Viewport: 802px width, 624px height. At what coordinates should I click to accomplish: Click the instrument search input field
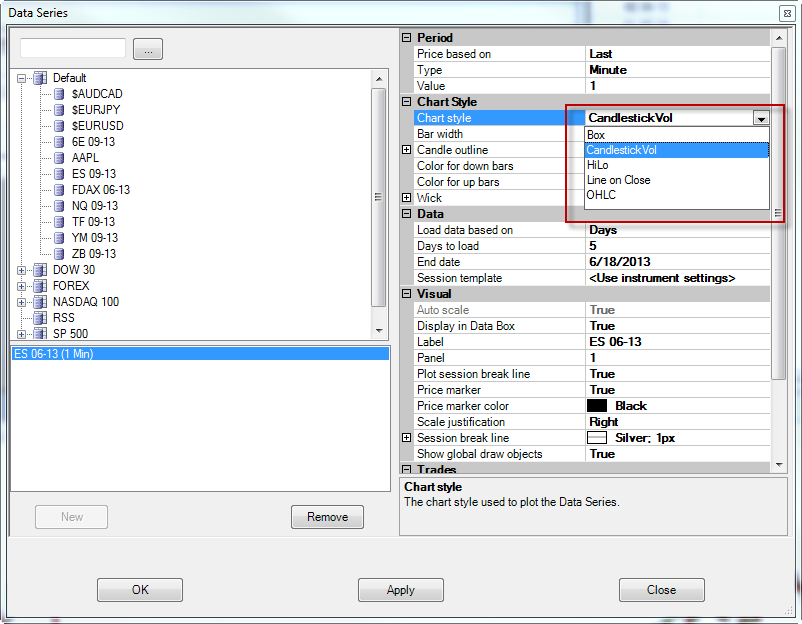tap(73, 48)
